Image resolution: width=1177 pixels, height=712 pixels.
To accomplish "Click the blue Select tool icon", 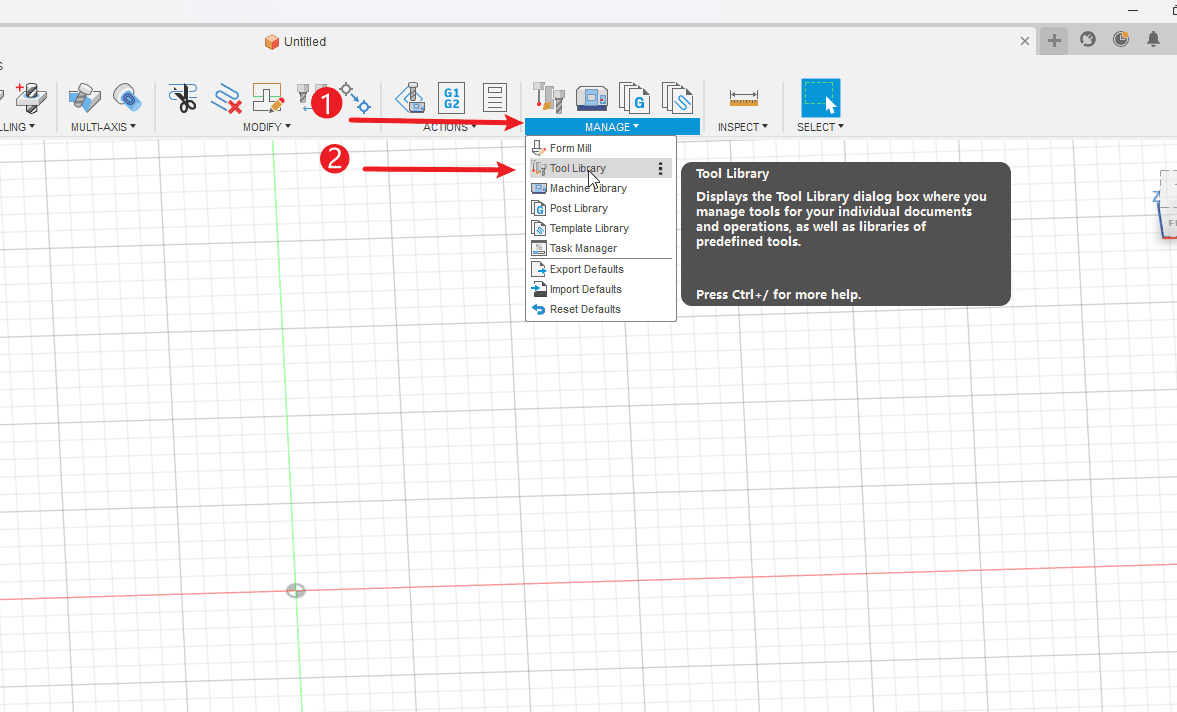I will [x=820, y=97].
